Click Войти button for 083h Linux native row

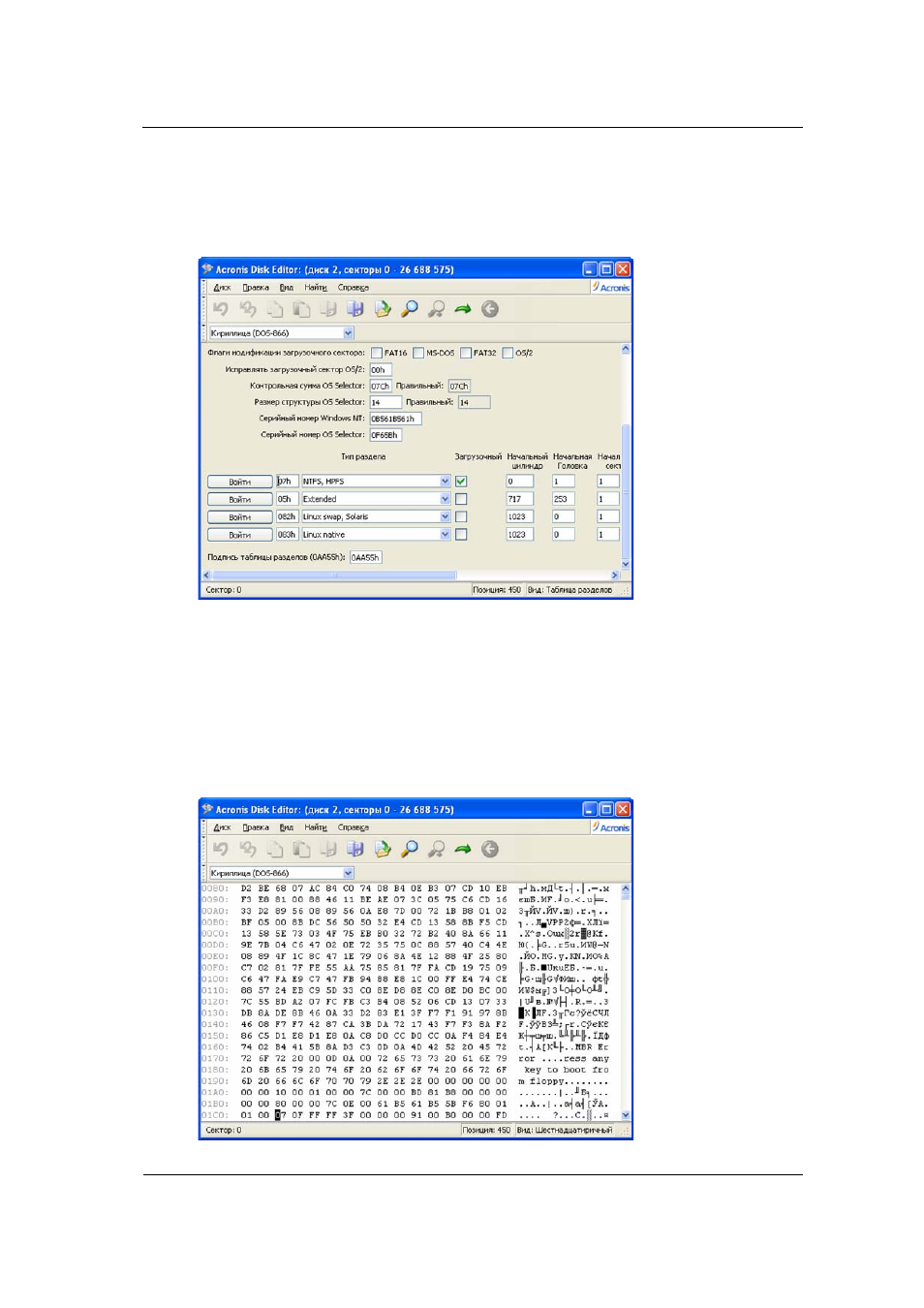(239, 534)
